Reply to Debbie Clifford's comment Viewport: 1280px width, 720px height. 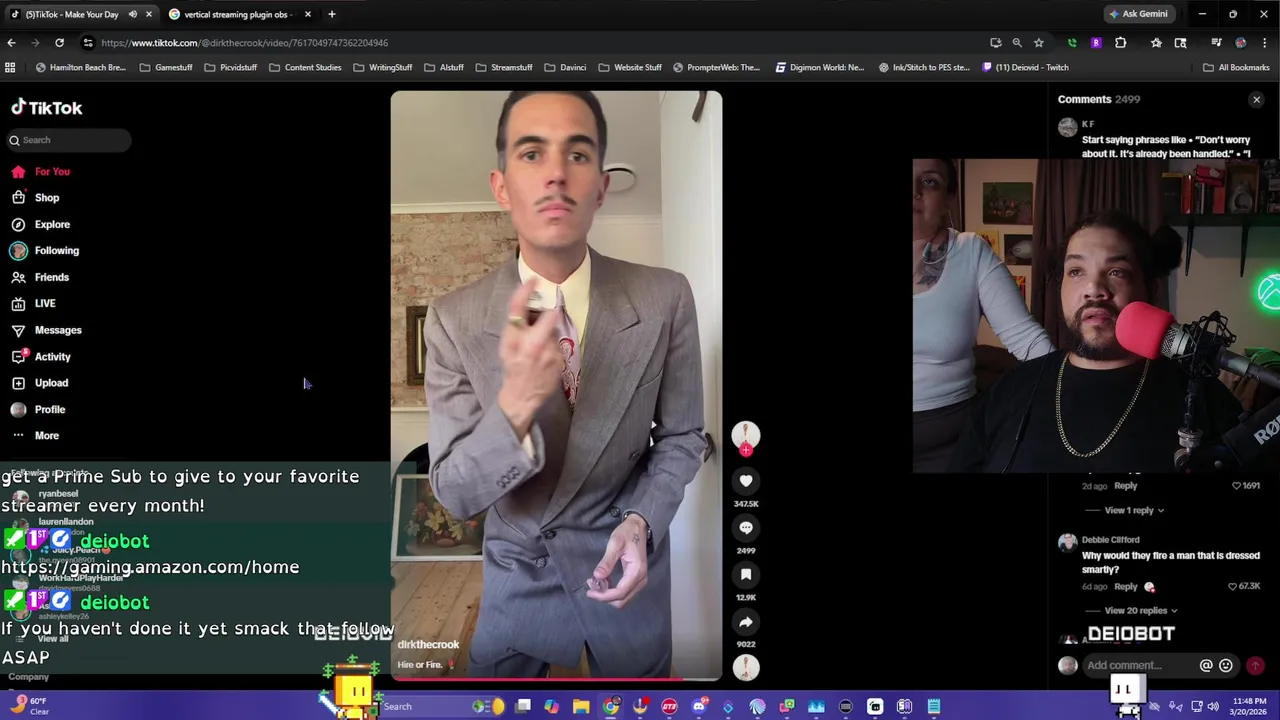1126,587
